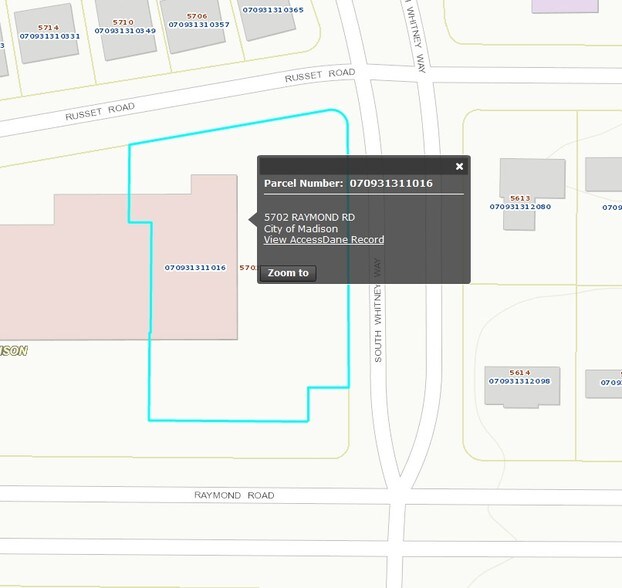Click parcel number 070931310331 label

pyautogui.click(x=50, y=36)
